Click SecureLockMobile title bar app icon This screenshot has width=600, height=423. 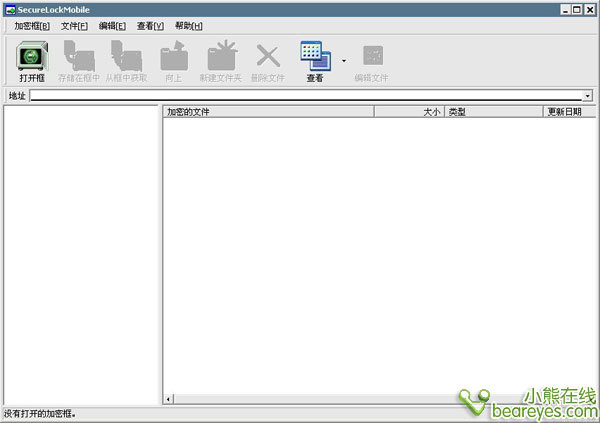[10, 10]
